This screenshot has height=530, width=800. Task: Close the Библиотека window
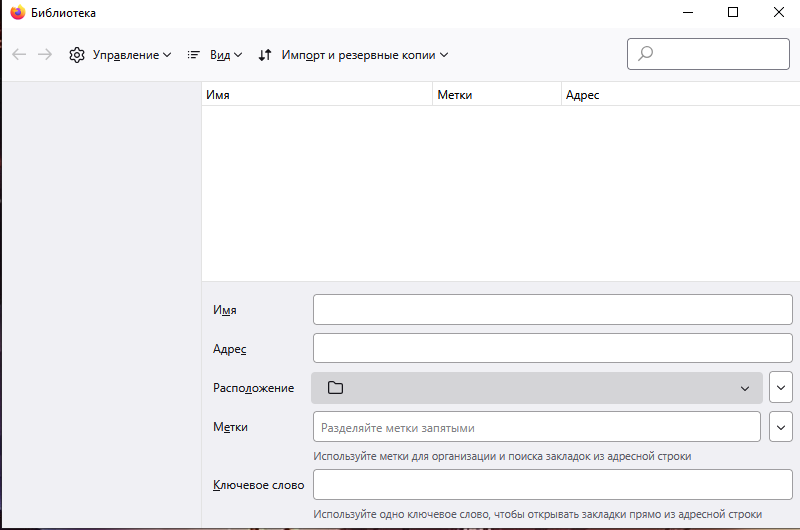tap(779, 12)
